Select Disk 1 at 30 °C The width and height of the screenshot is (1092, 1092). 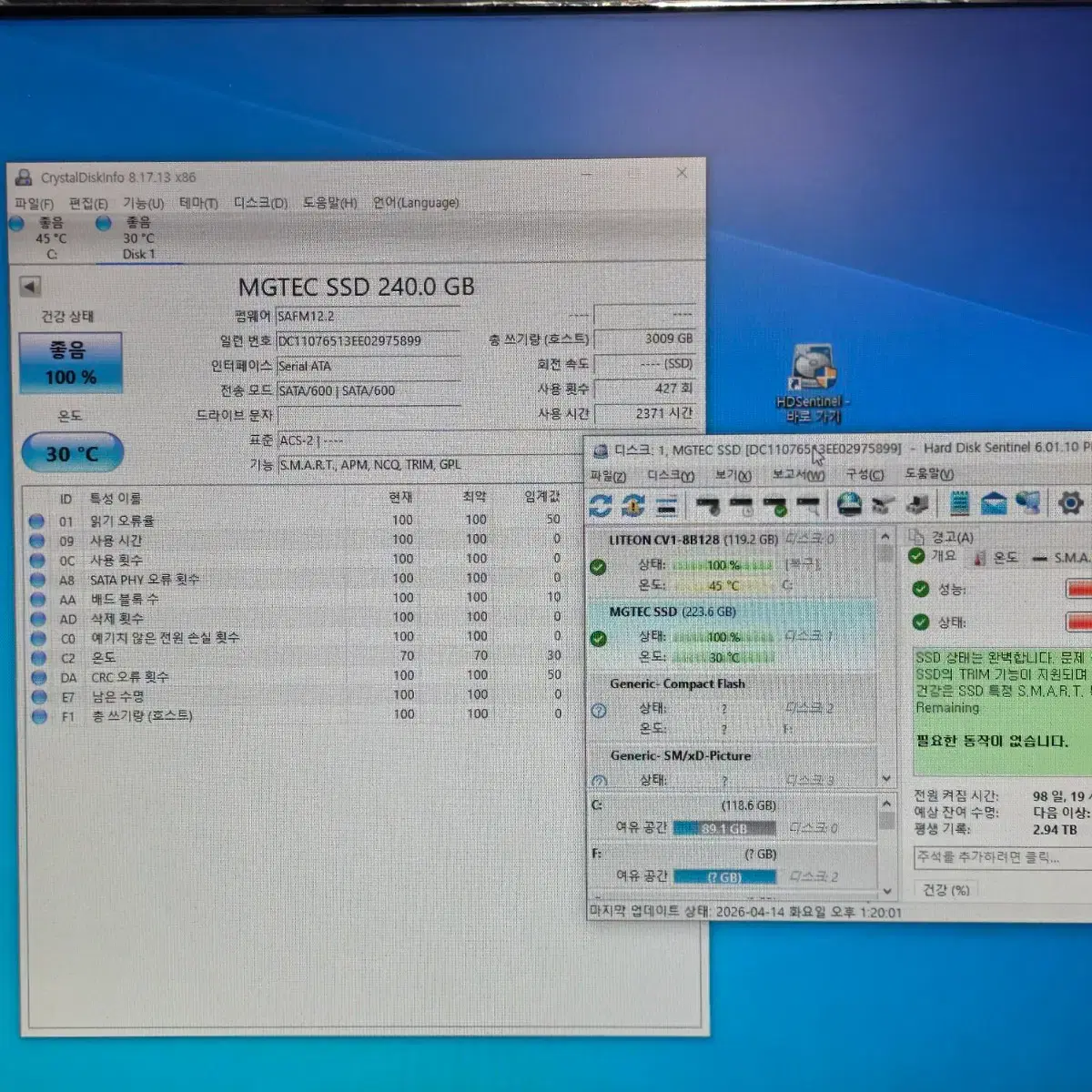pos(138,238)
